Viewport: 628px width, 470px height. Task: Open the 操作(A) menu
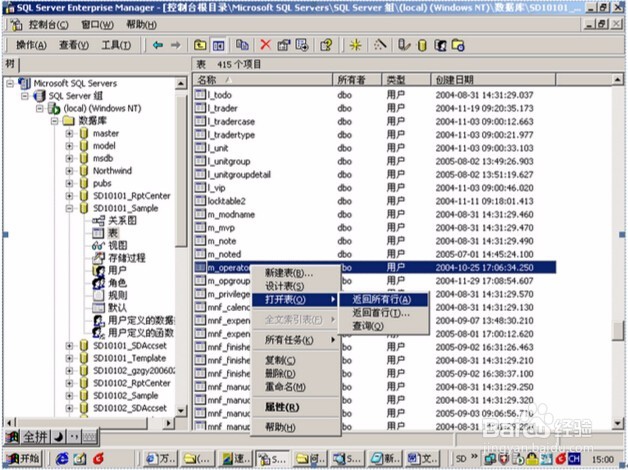click(31, 45)
